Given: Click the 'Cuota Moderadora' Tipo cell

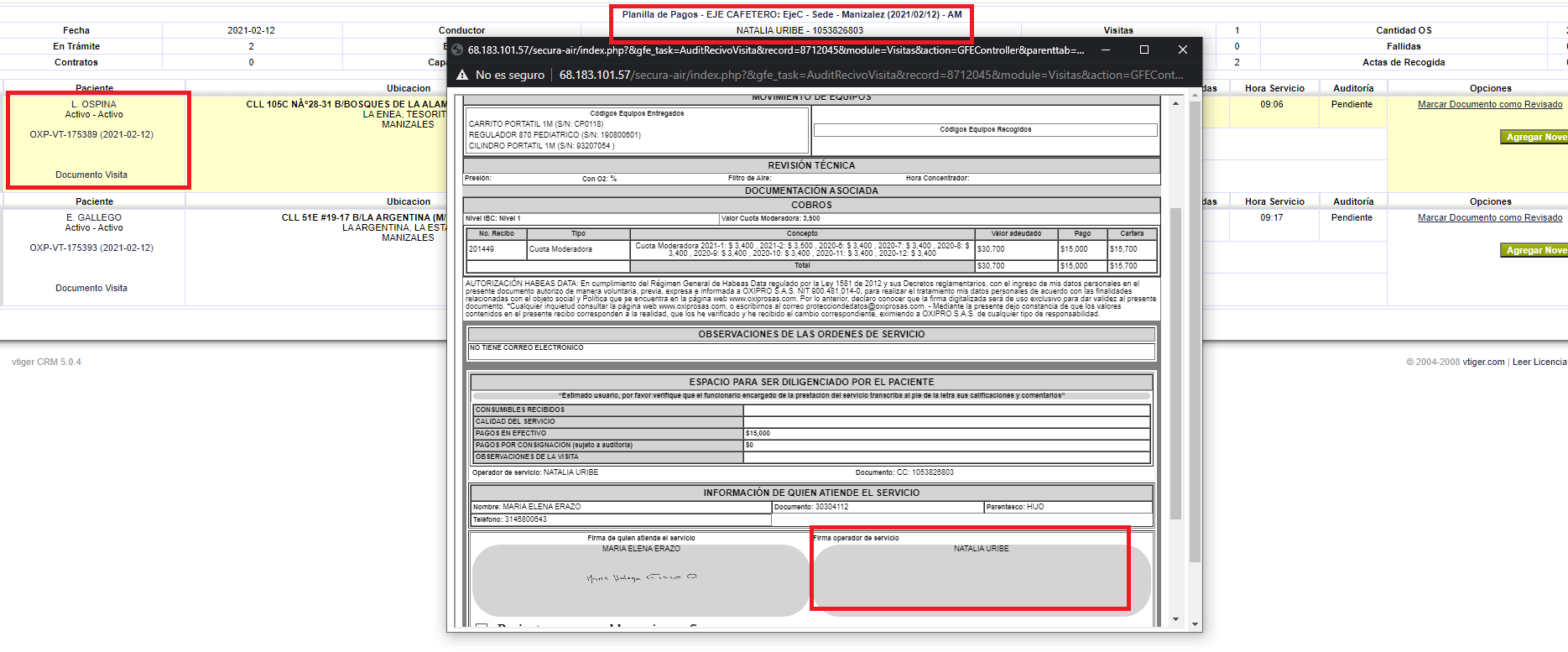Looking at the screenshot, I should (x=578, y=249).
